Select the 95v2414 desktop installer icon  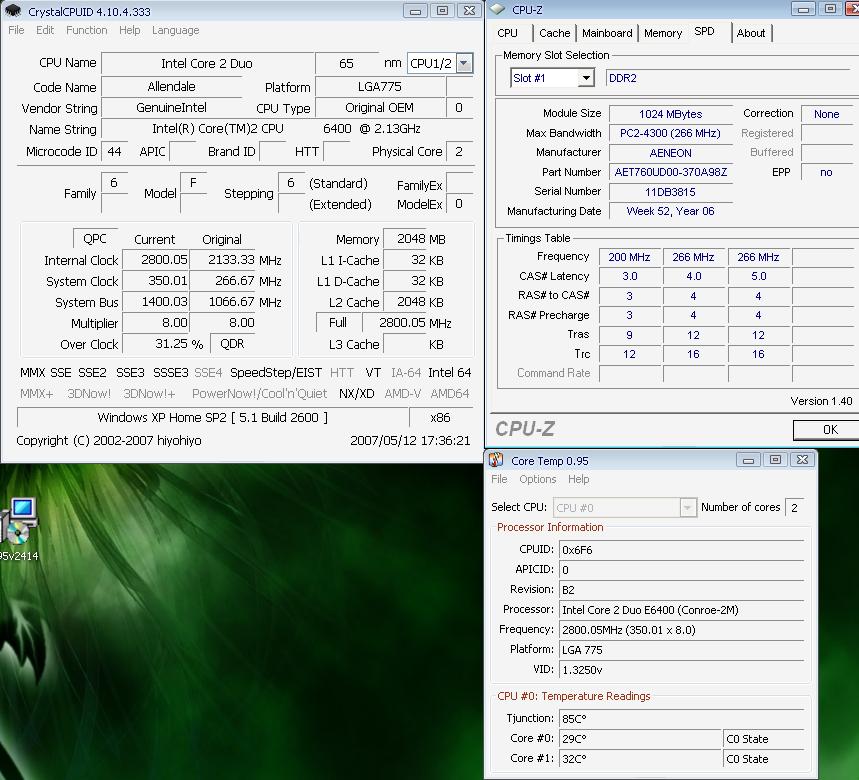pos(19,522)
